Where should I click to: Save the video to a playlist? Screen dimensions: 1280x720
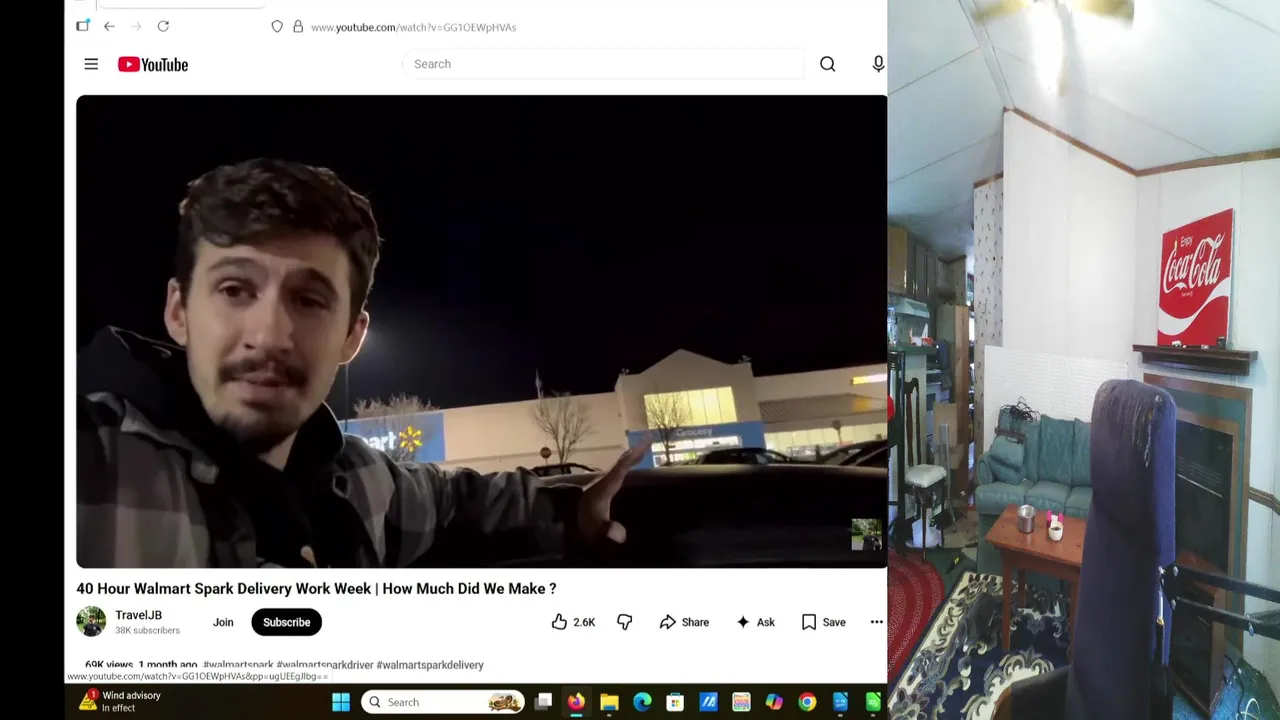coord(823,622)
